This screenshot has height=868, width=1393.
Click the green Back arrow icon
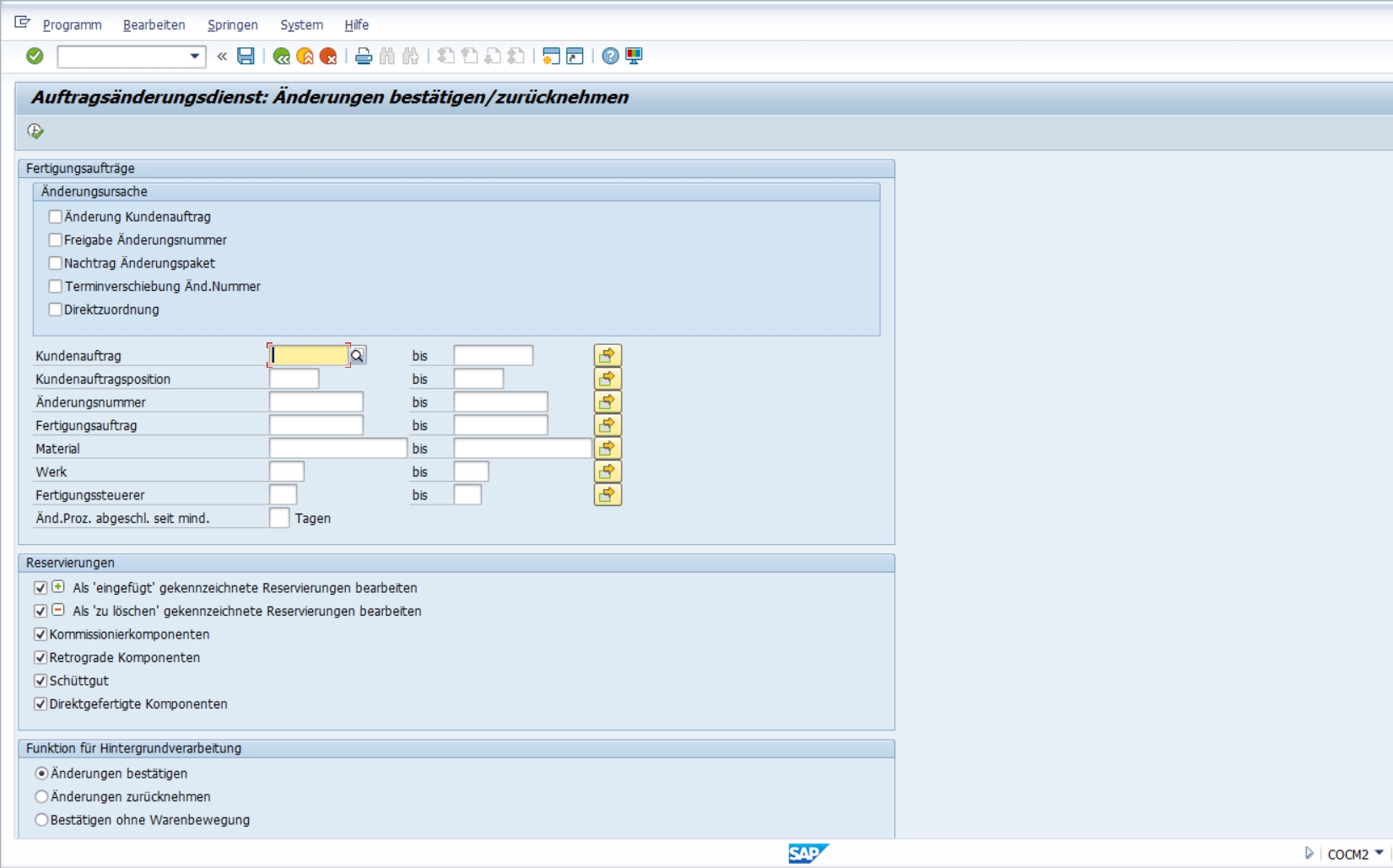pos(282,57)
